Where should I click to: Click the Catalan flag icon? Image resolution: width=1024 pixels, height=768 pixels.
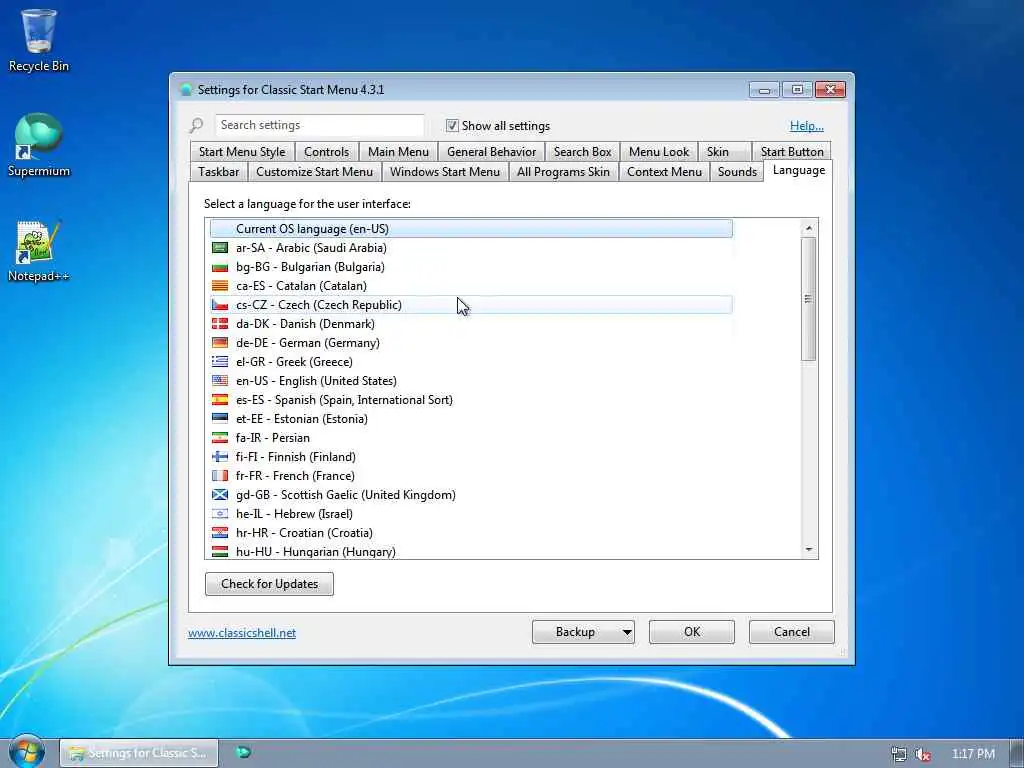(x=220, y=285)
